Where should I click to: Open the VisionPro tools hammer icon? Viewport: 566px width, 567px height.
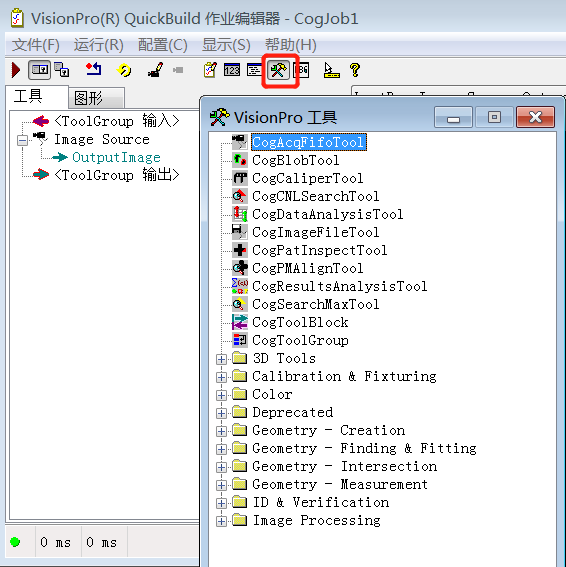(278, 70)
